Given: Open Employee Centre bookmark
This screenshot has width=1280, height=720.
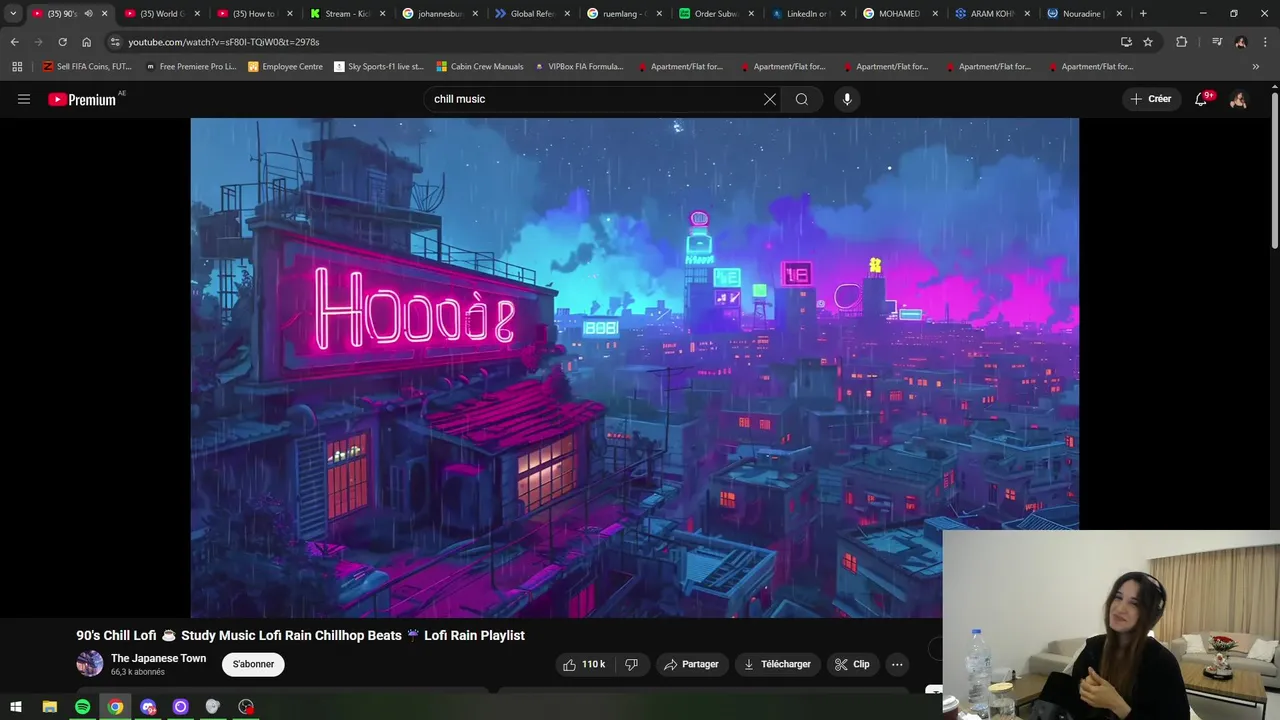Looking at the screenshot, I should click(x=285, y=67).
